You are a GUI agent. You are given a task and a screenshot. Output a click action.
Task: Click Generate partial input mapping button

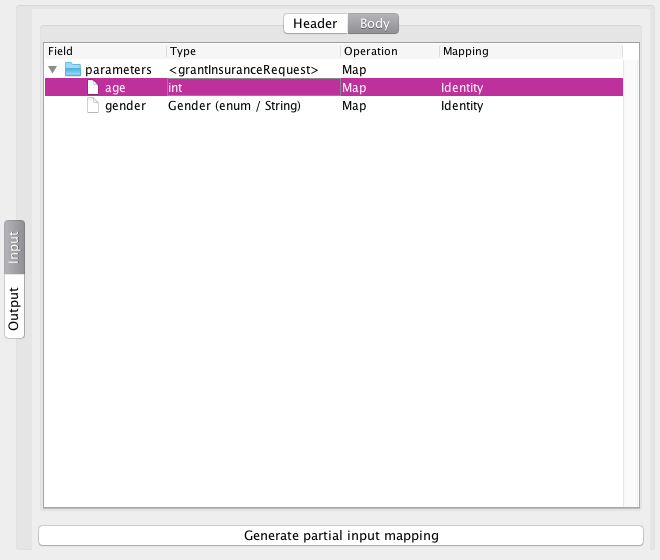341,536
